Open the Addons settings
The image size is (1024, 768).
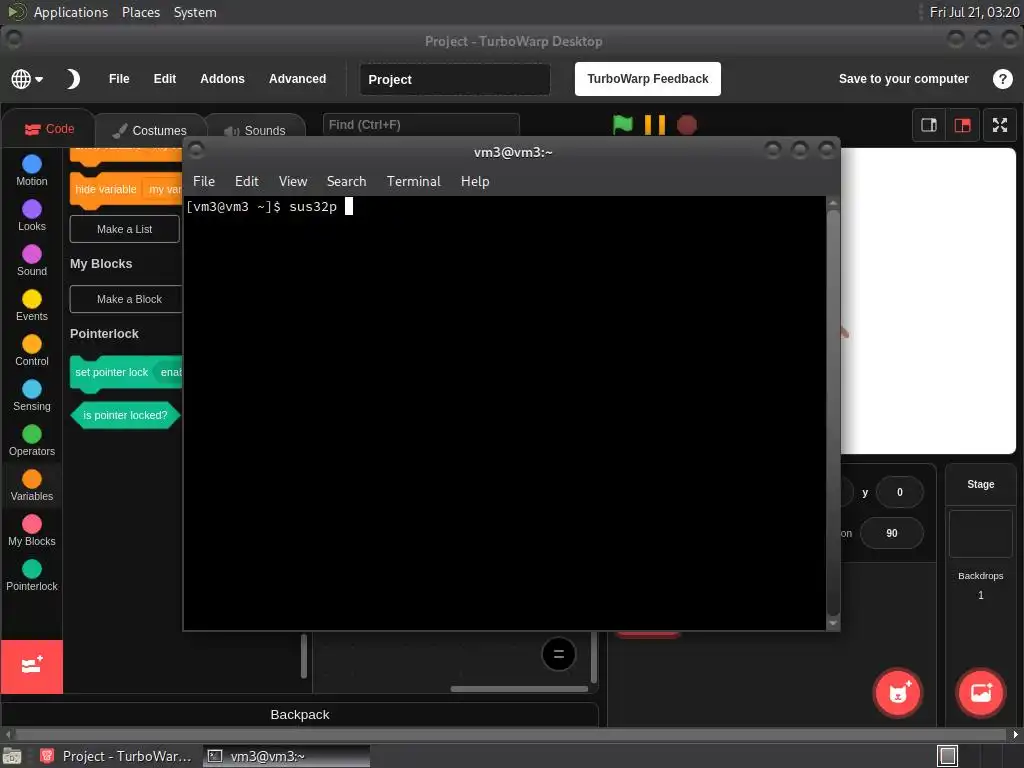(222, 79)
